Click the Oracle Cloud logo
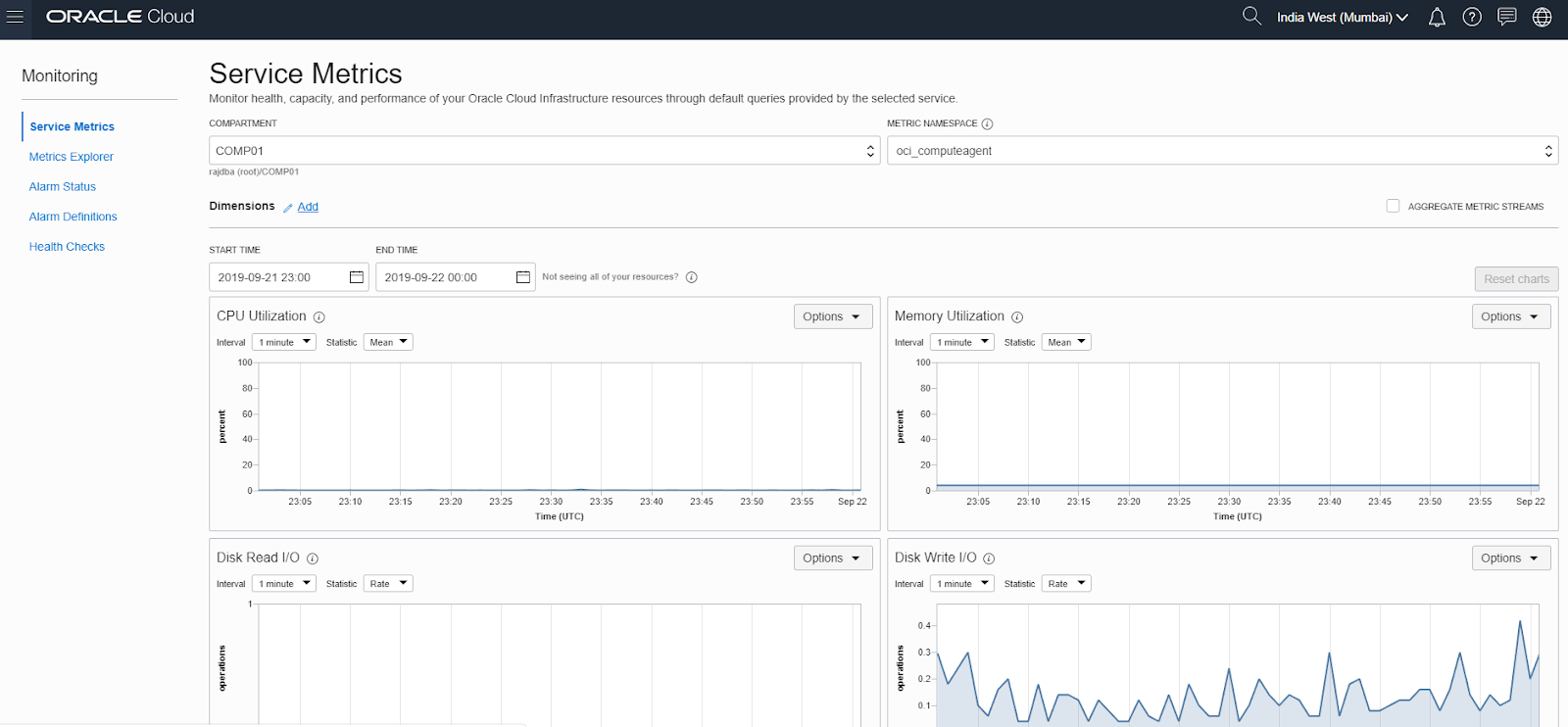1568x727 pixels. pos(121,17)
